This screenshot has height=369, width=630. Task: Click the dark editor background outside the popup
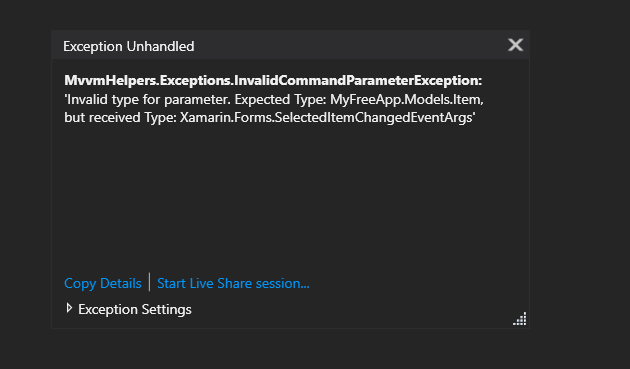(579, 181)
